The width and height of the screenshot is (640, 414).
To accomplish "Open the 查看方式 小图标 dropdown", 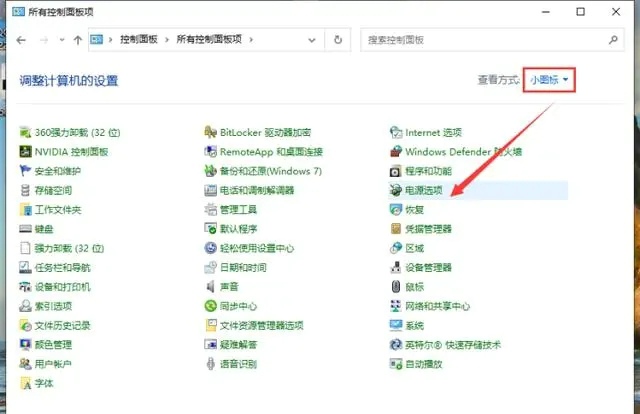I will point(549,80).
